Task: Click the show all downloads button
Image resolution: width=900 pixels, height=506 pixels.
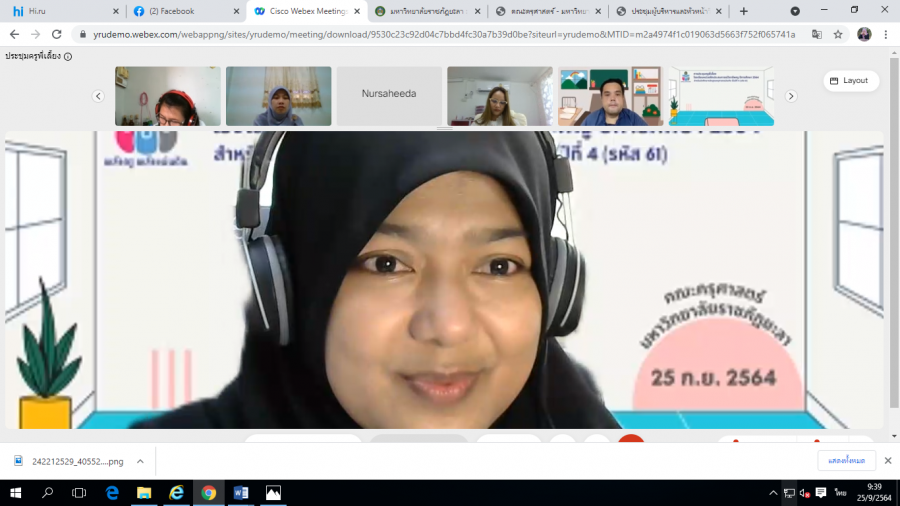Action: [x=846, y=461]
